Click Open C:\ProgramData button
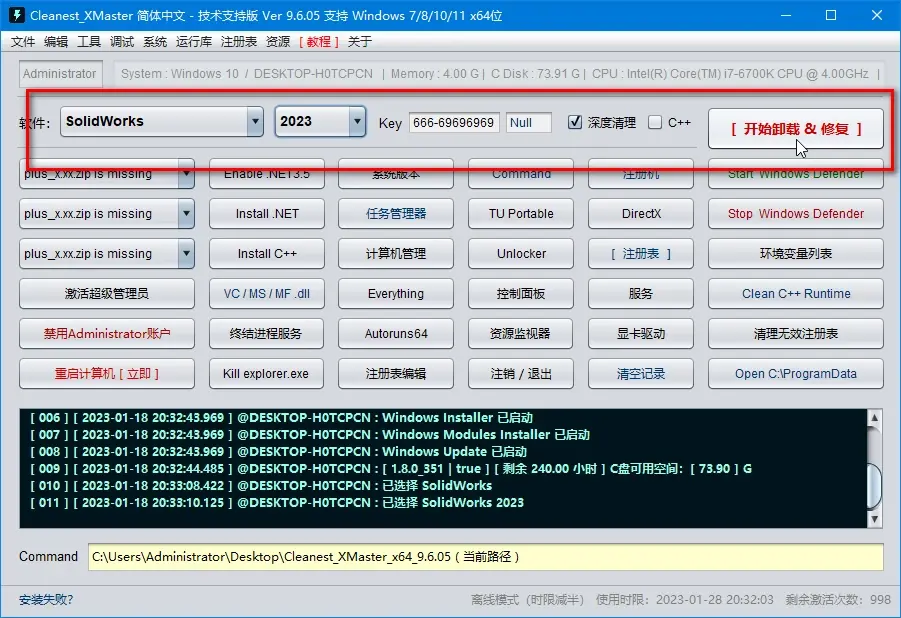The width and height of the screenshot is (901, 618). pyautogui.click(x=796, y=374)
